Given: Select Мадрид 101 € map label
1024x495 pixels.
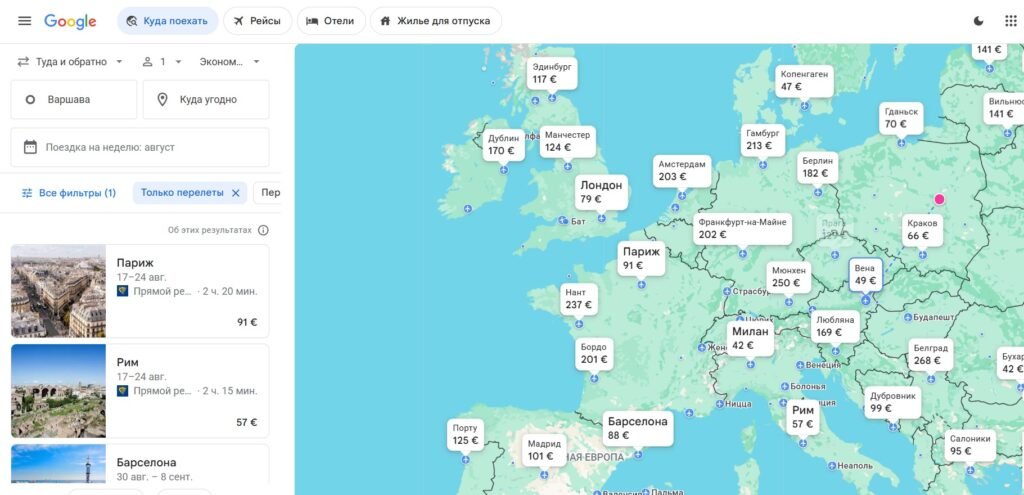Looking at the screenshot, I should point(544,450).
